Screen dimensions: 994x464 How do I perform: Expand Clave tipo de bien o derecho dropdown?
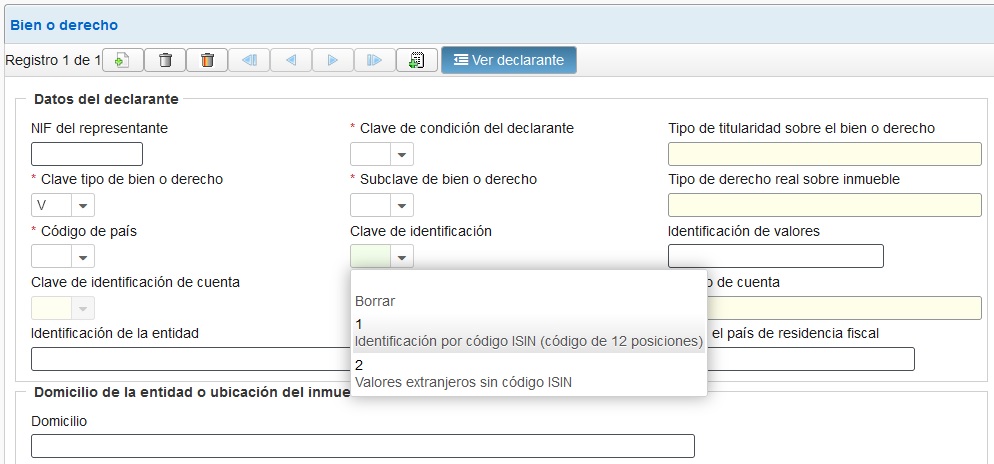pos(83,205)
